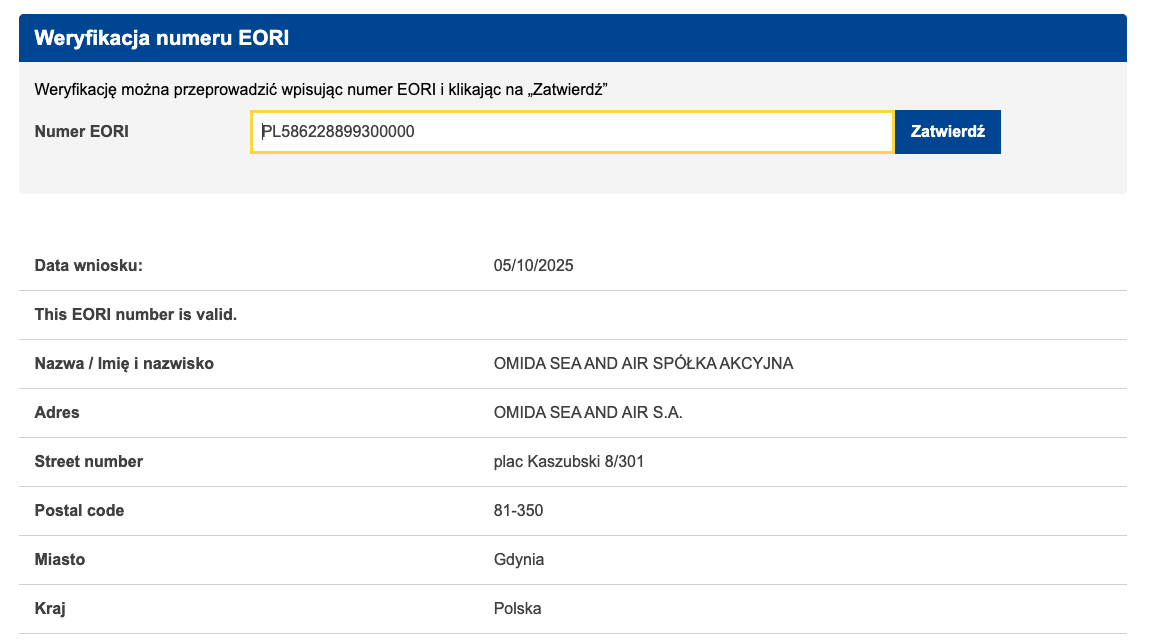Screen dimensions: 1150x644
Task: Click the instruction text about clicking Zatwierdź
Action: tap(321, 89)
